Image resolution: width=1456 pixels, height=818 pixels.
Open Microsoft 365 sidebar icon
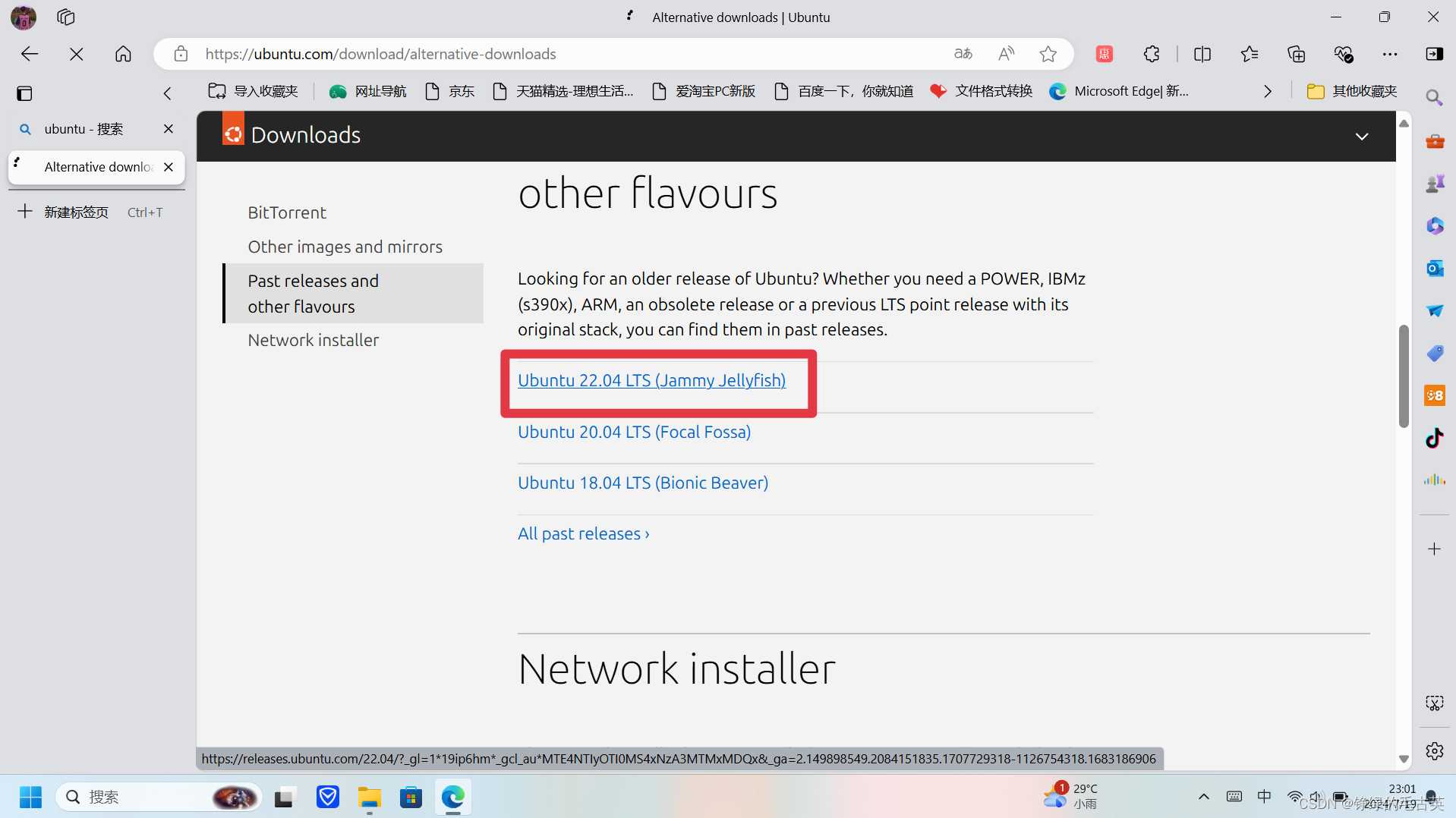1435,225
